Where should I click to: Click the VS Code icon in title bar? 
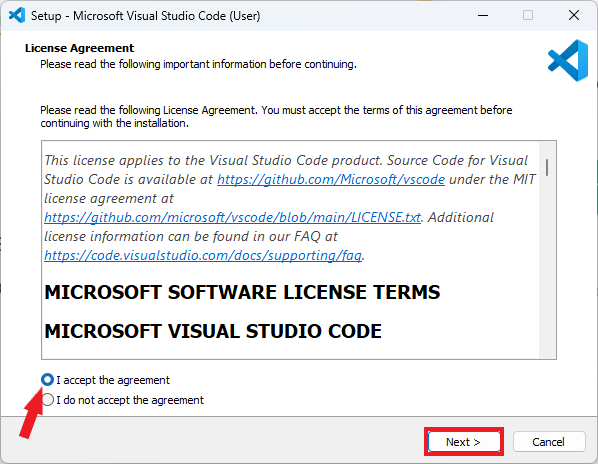click(17, 16)
